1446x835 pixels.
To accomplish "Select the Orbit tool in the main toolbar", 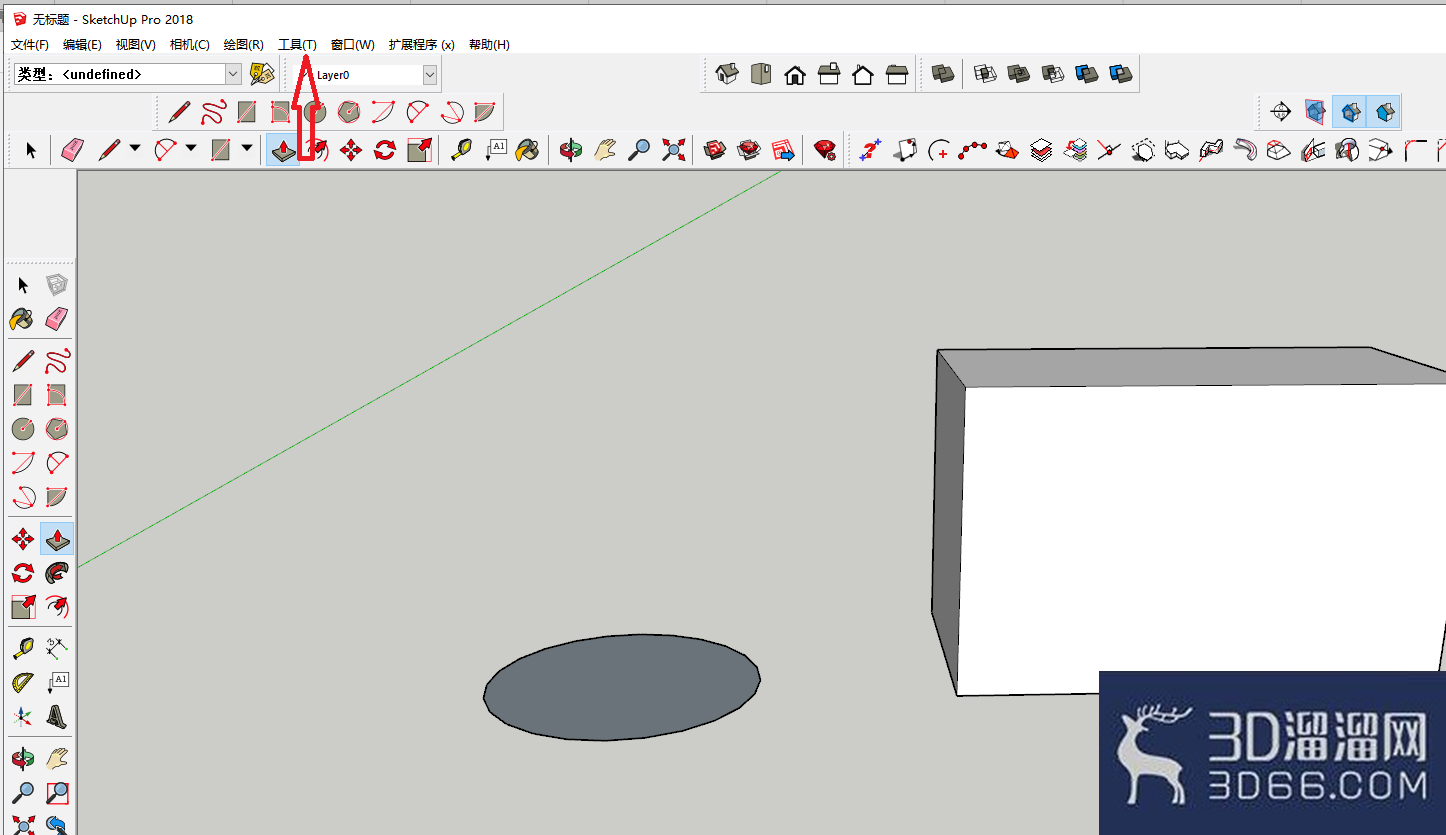I will tap(571, 150).
